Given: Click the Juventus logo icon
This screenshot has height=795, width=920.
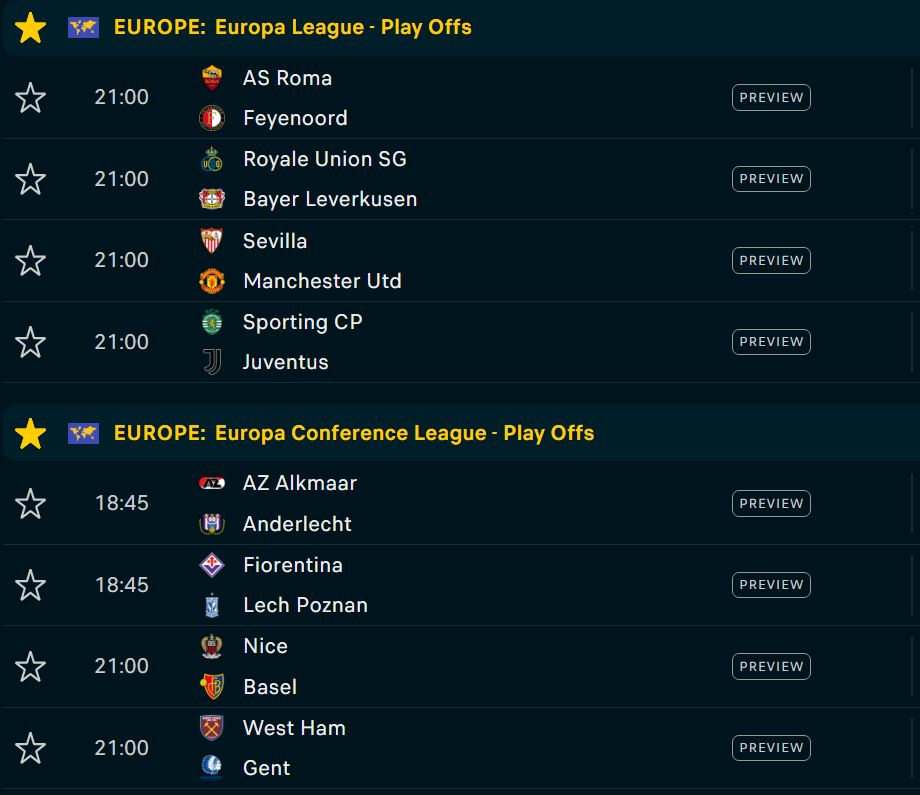Looking at the screenshot, I should [212, 361].
